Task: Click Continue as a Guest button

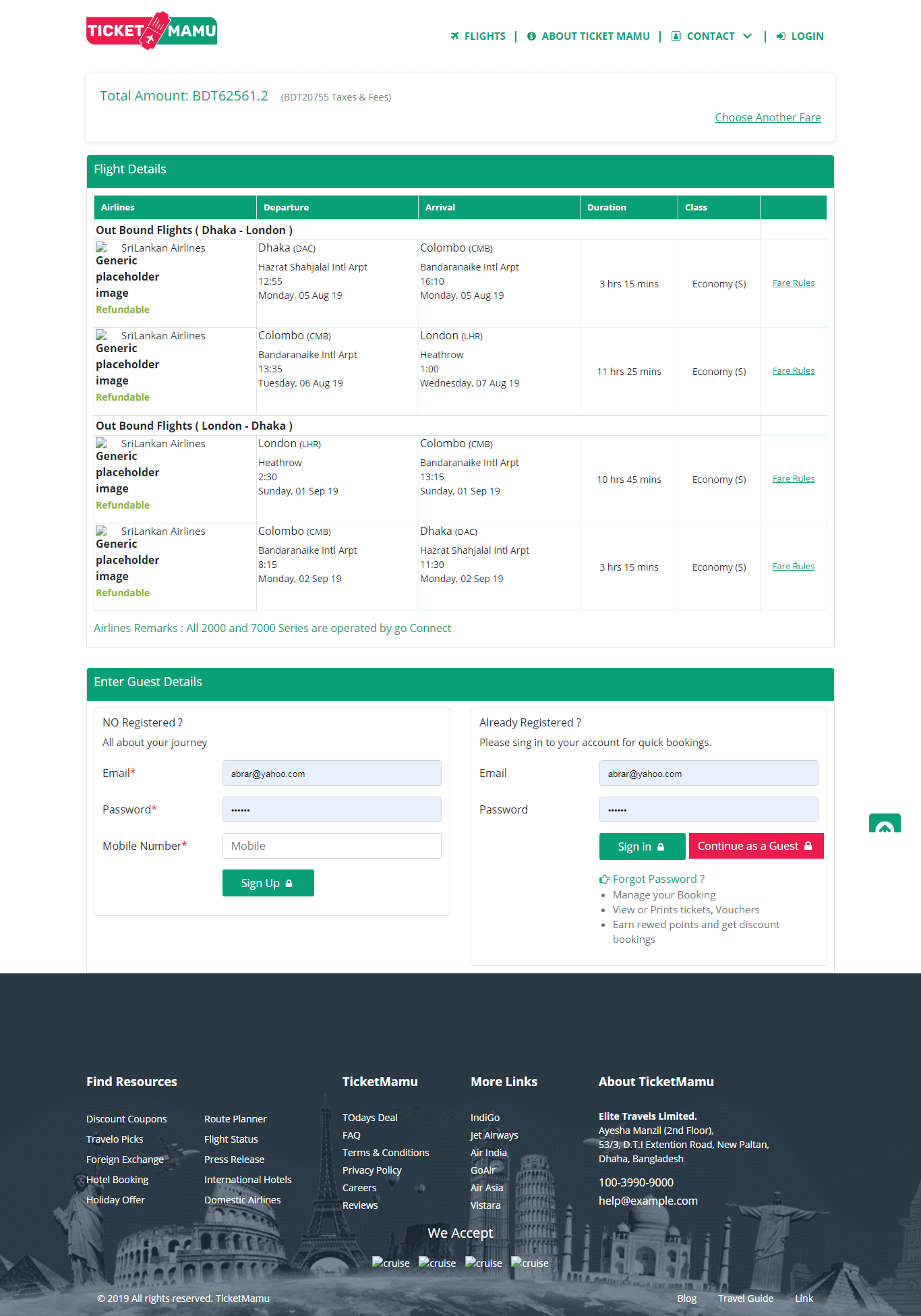Action: click(x=755, y=846)
